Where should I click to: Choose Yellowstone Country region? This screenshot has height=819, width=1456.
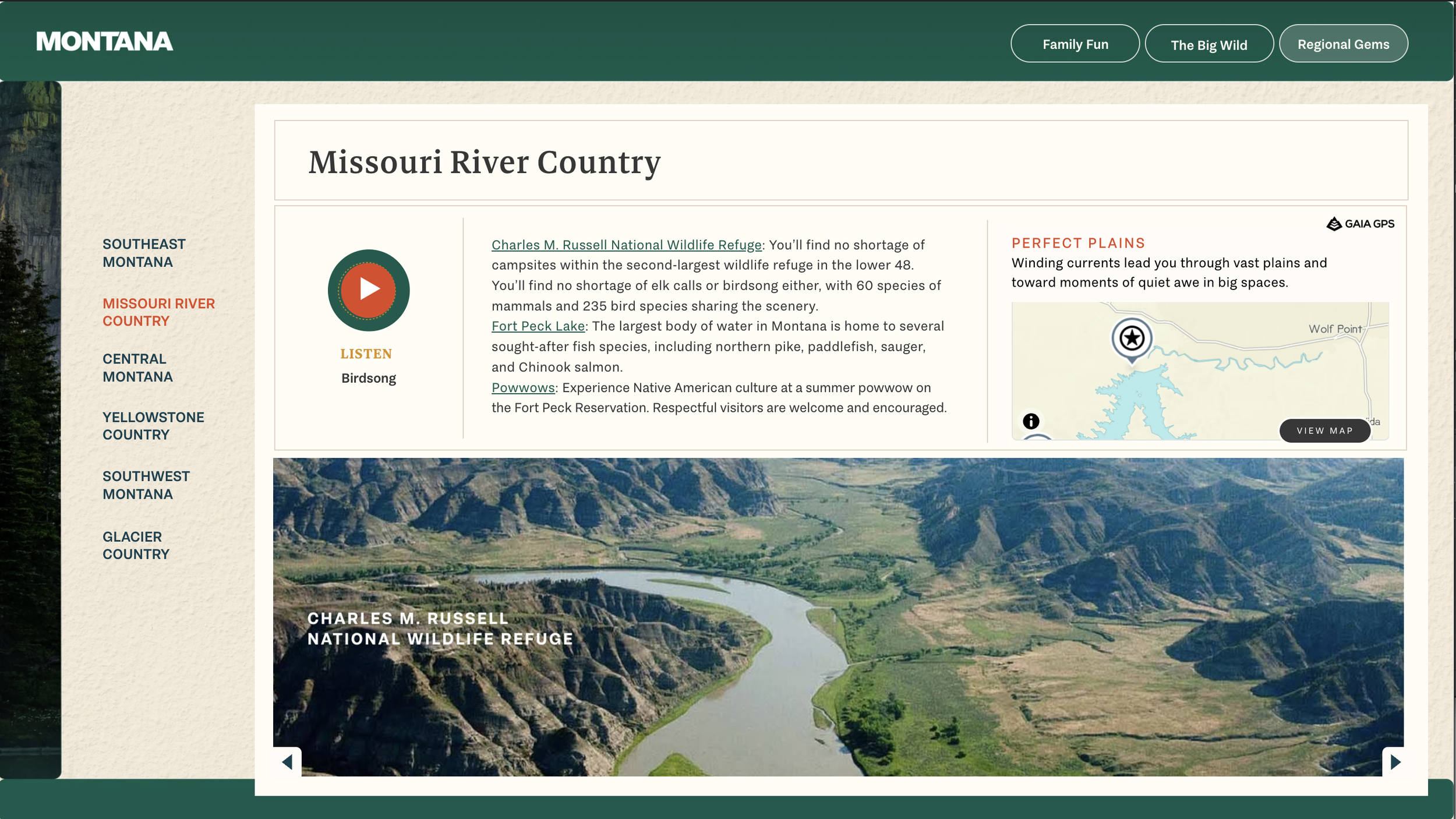(x=153, y=426)
